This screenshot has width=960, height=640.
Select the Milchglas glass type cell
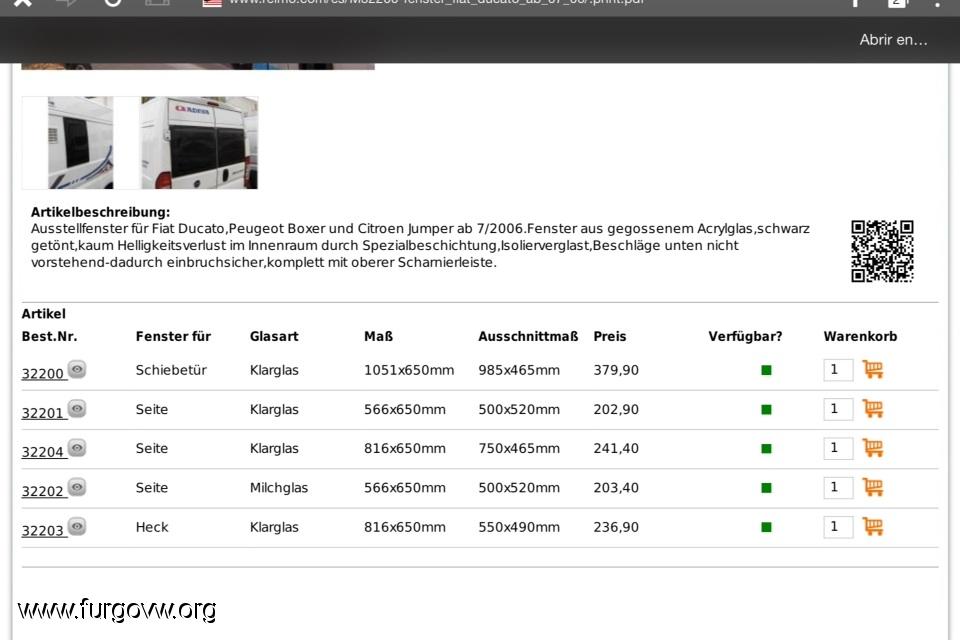(x=279, y=488)
